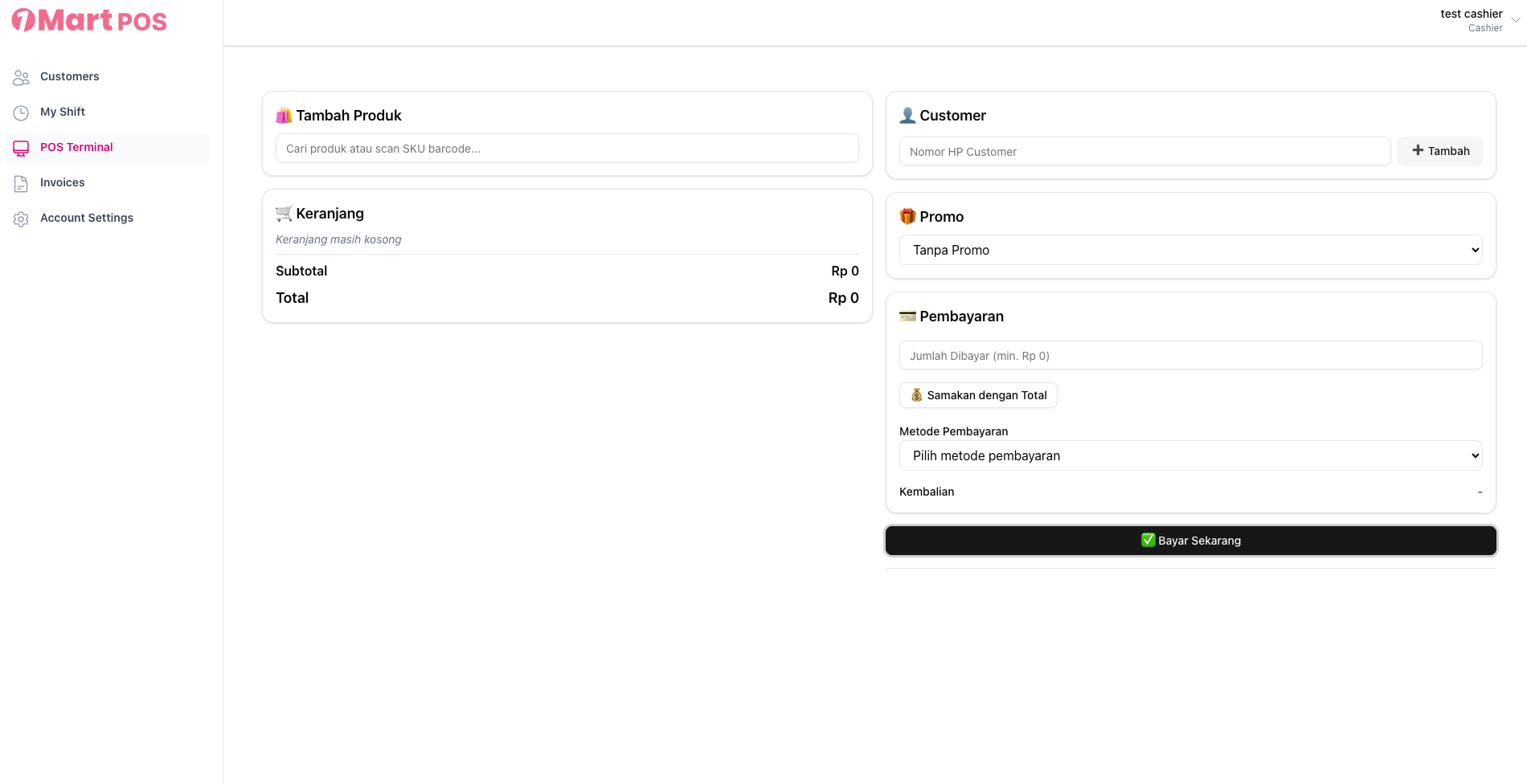
Task: Click the Mart POS logo
Action: pos(89,20)
